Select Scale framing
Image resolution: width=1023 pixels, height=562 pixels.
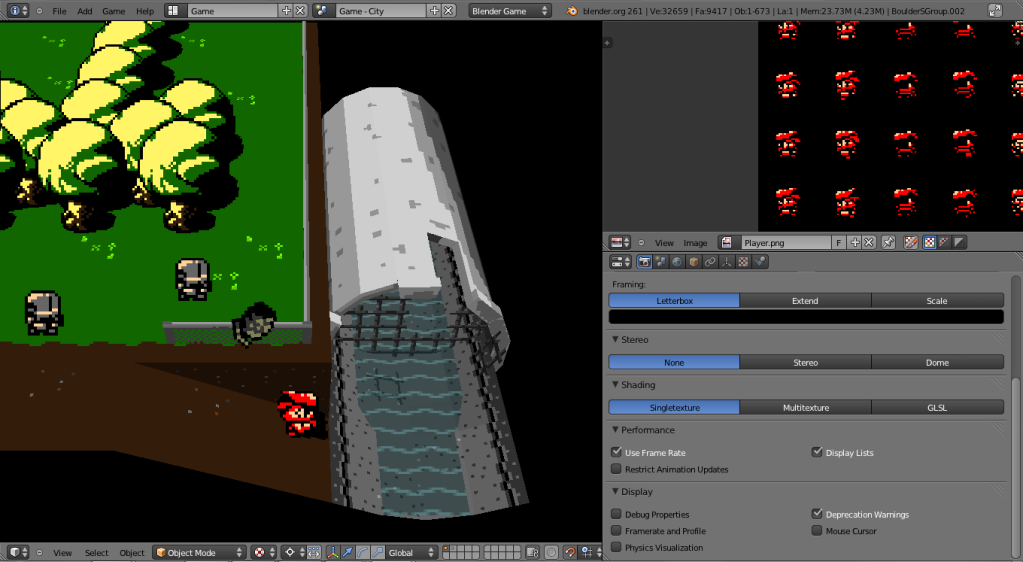tap(937, 301)
